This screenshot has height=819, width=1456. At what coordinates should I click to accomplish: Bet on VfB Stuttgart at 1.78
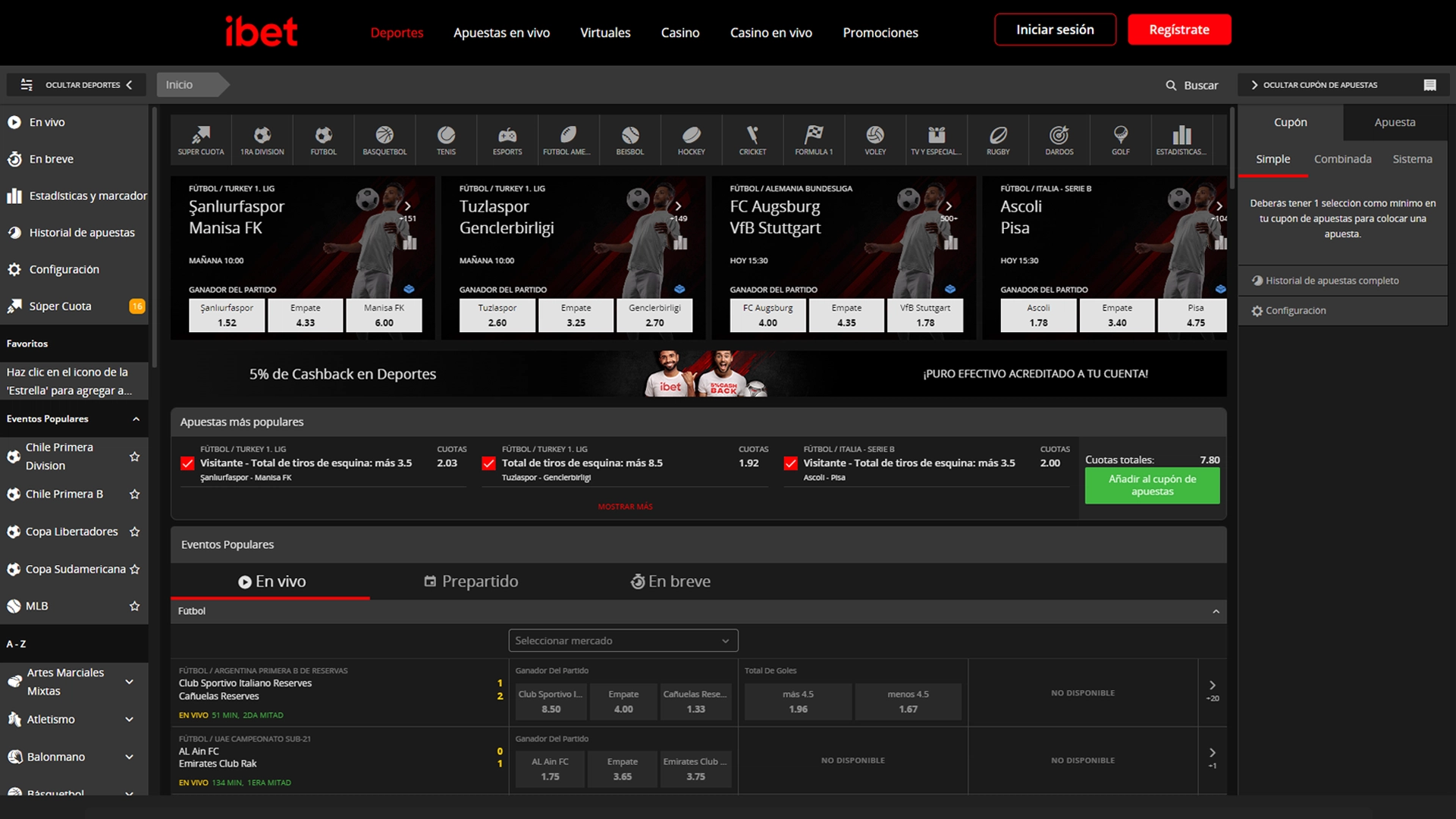coord(924,315)
